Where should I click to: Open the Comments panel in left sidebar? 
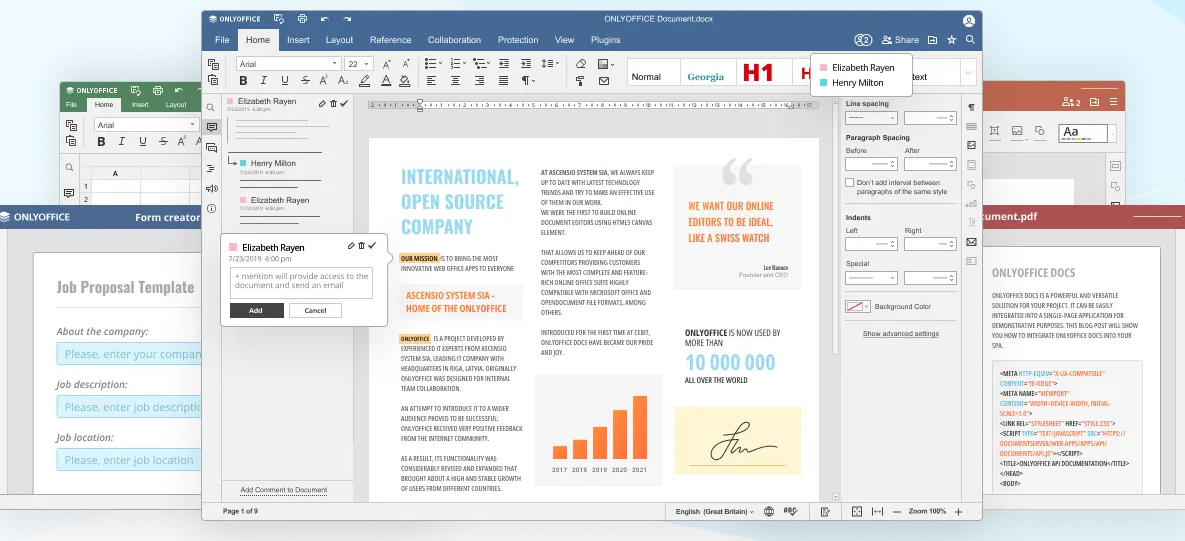point(211,127)
